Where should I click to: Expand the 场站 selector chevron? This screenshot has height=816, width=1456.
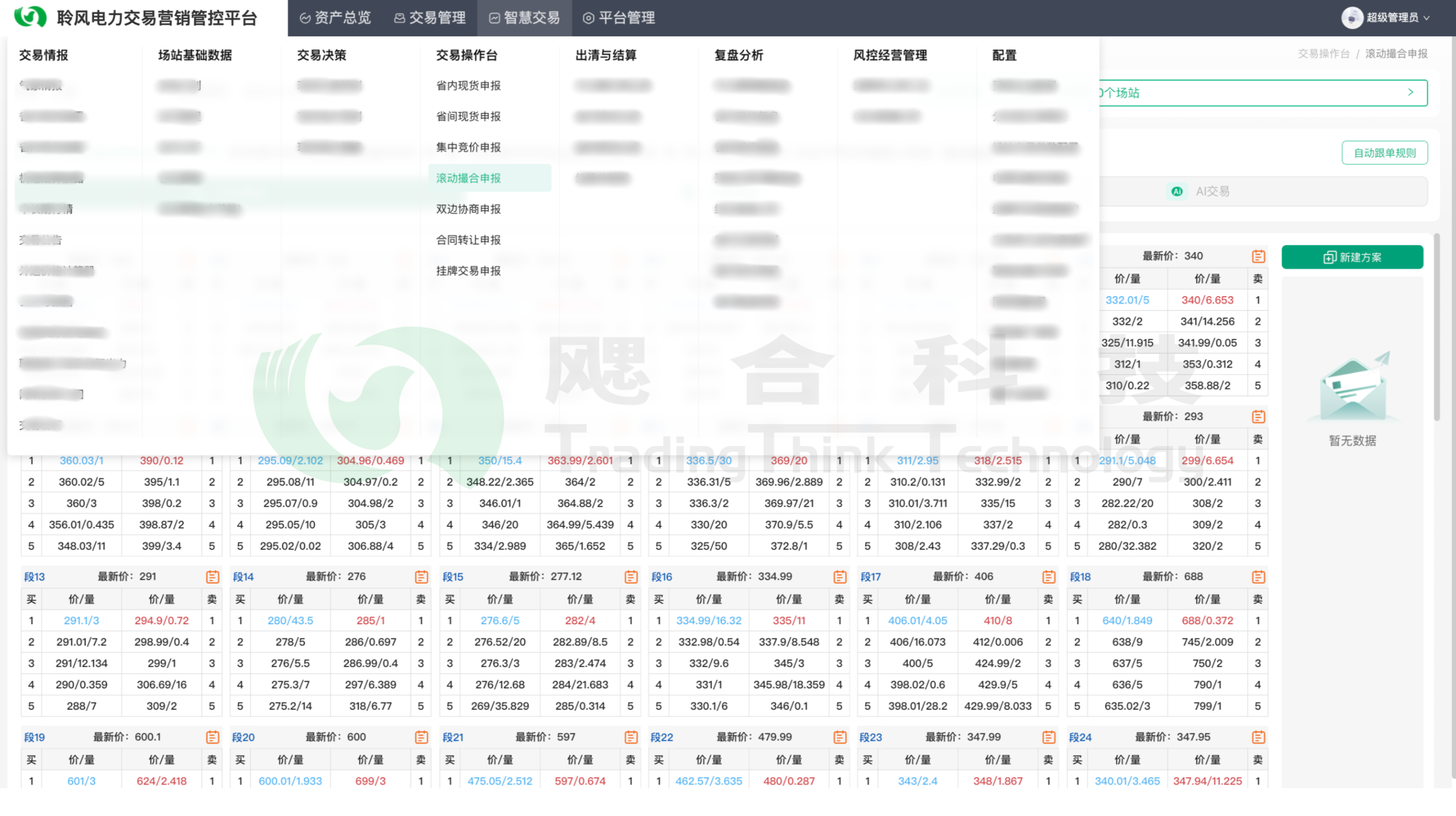(x=1410, y=92)
